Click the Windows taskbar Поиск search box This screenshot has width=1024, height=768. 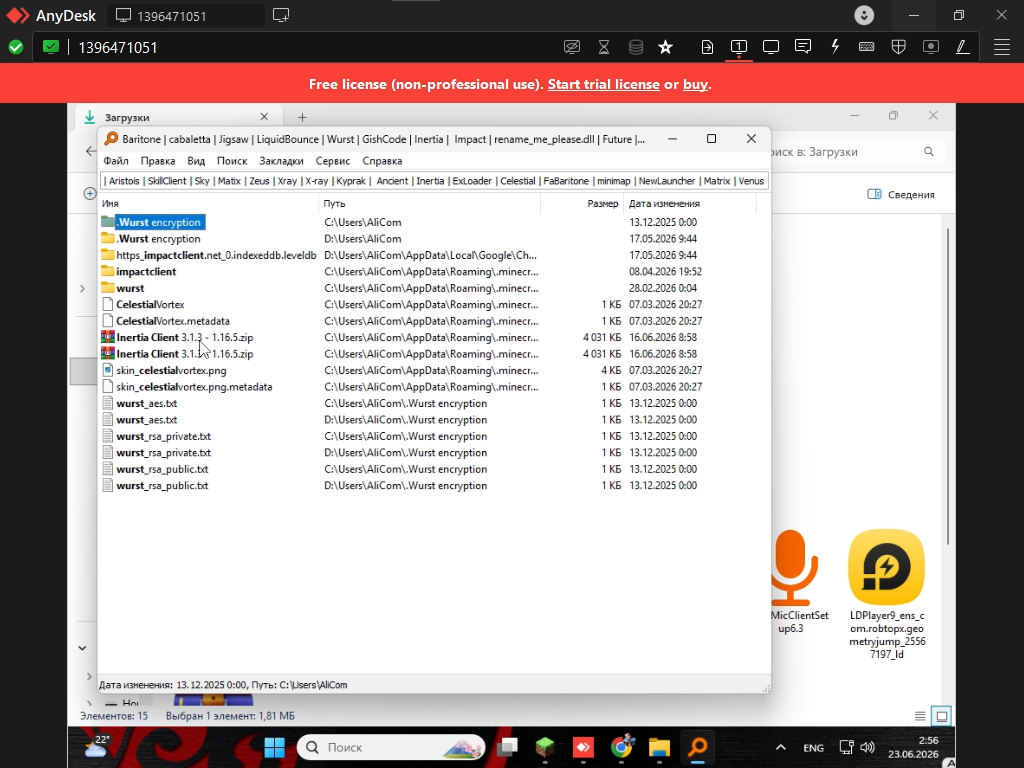point(391,747)
